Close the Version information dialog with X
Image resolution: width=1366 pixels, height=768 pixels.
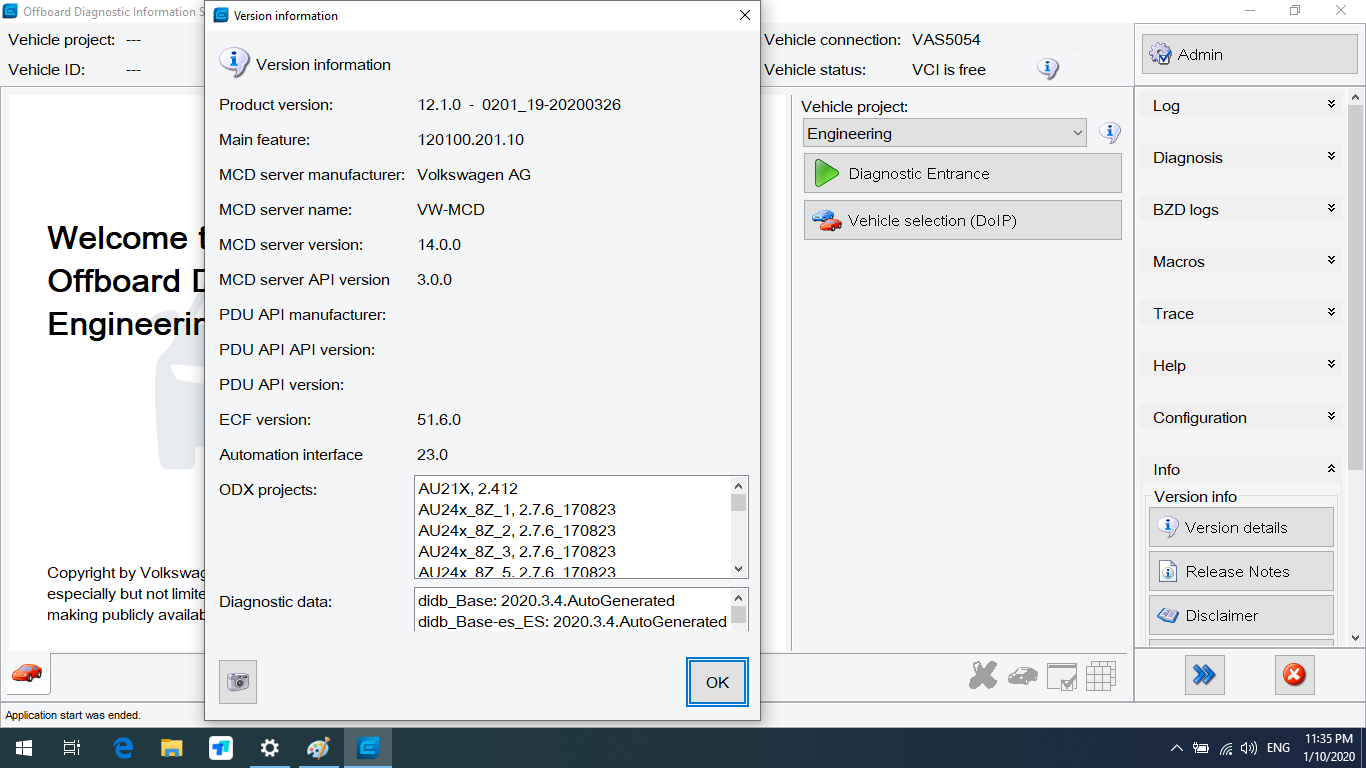(x=744, y=15)
